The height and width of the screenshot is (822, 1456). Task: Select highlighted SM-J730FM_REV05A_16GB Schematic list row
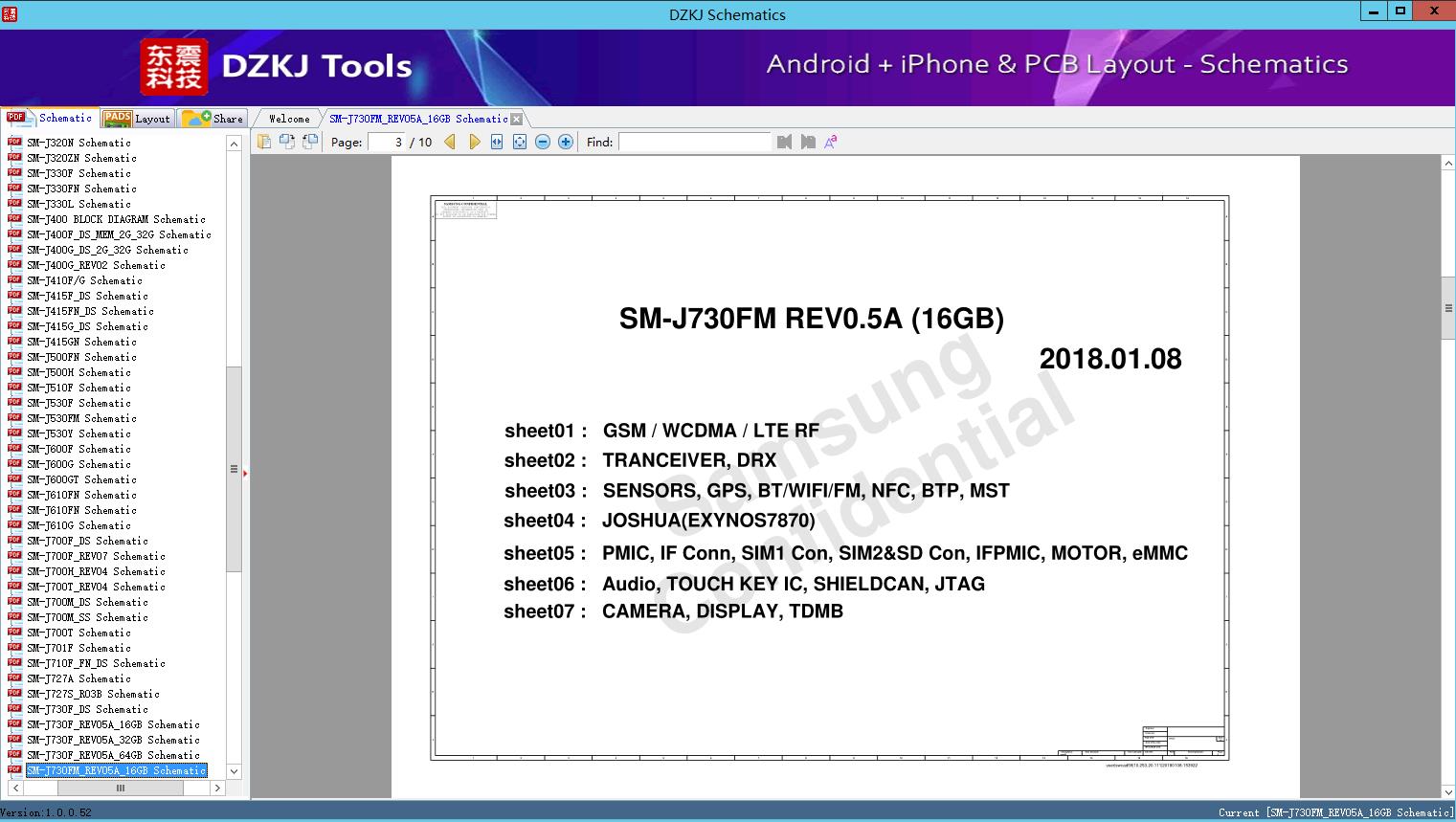pos(117,770)
